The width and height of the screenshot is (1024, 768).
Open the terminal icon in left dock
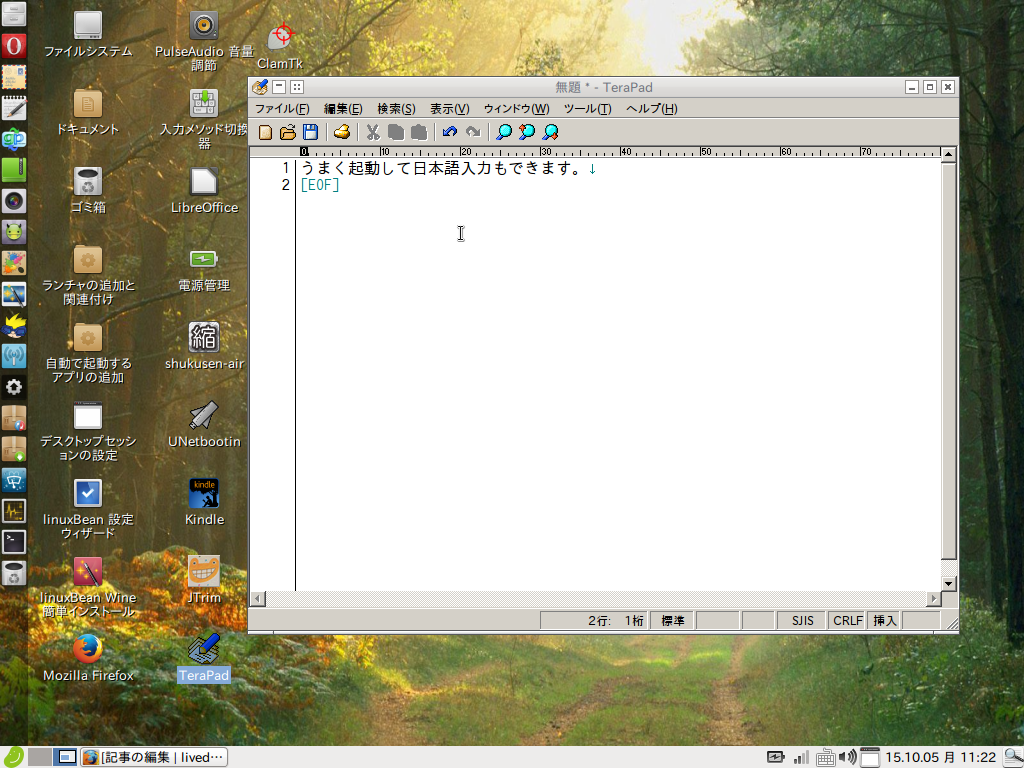click(14, 541)
